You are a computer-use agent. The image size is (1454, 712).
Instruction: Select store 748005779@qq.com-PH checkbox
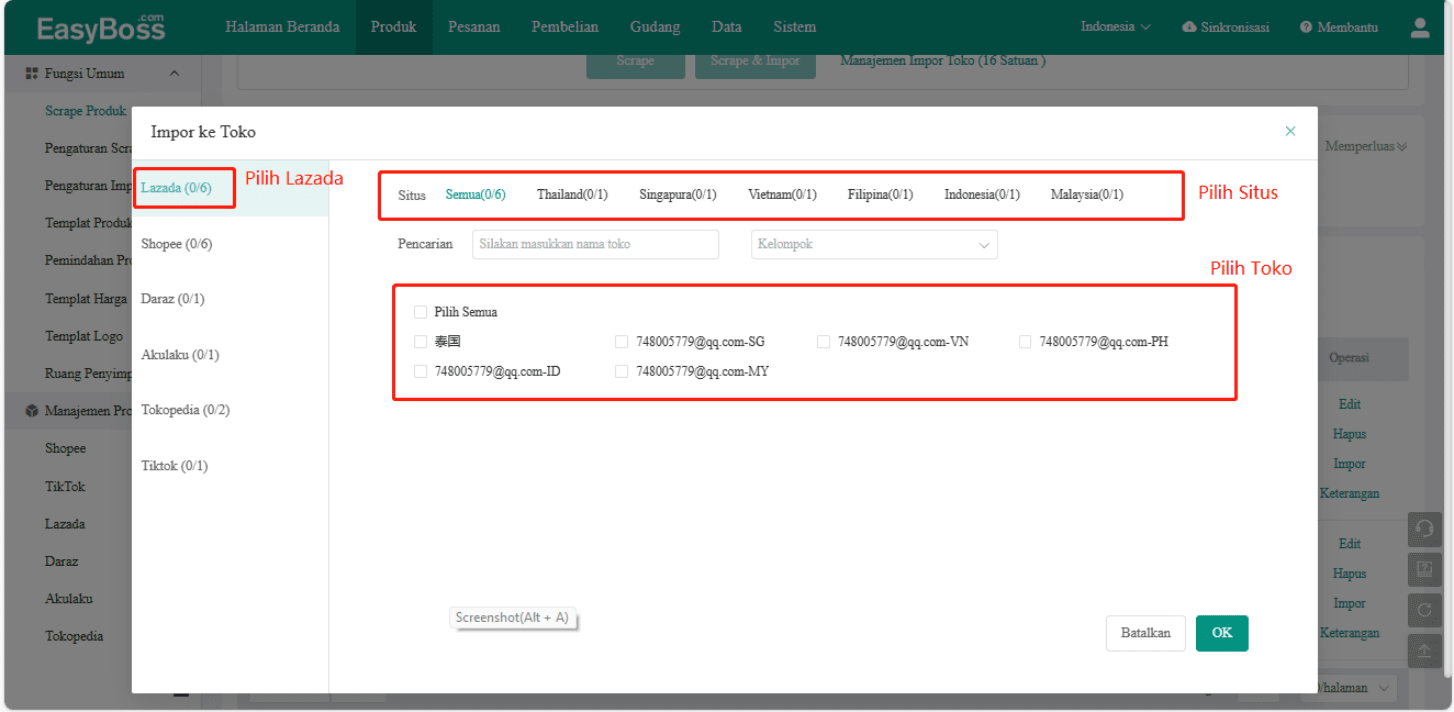point(1026,342)
